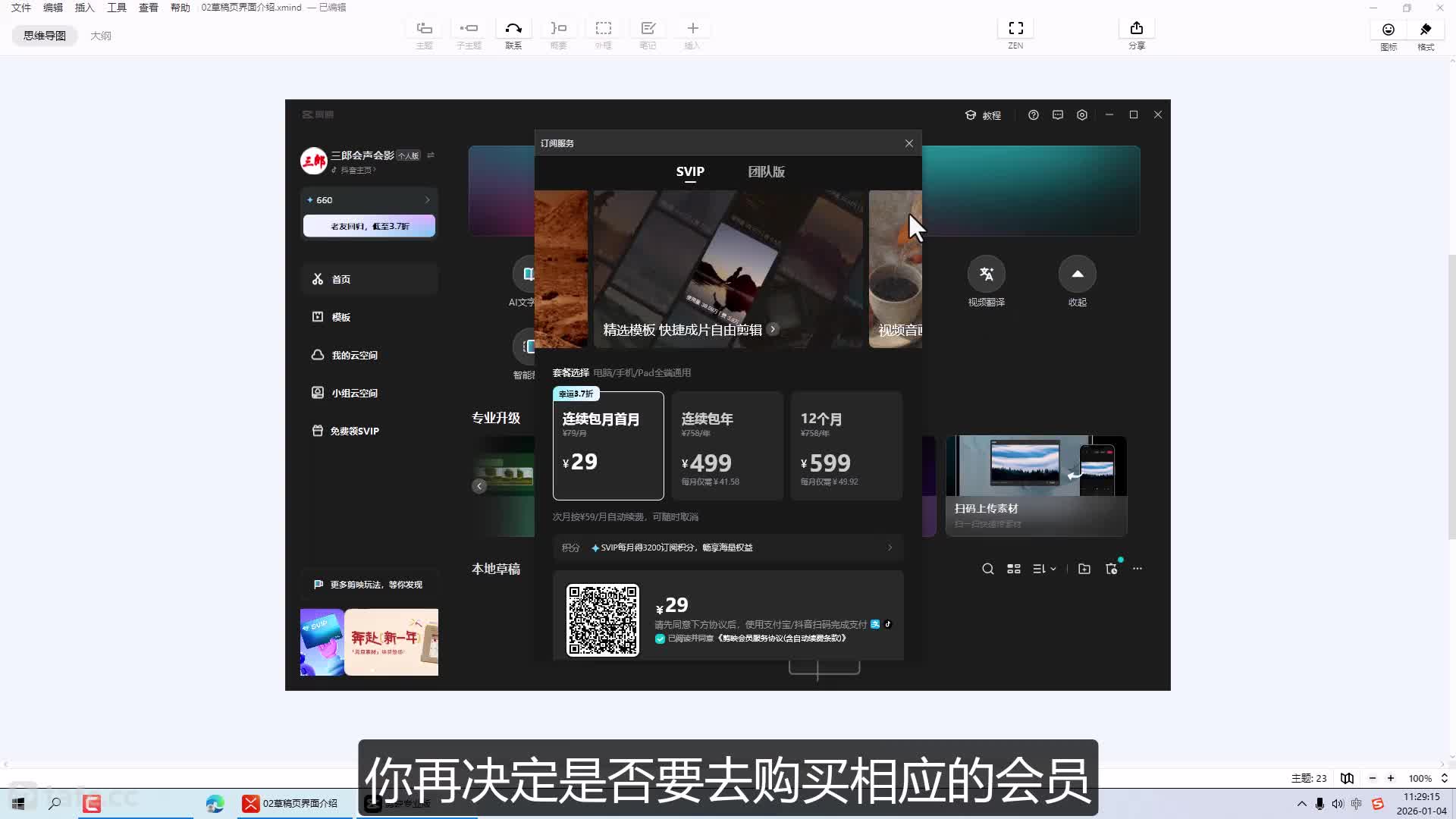Viewport: 1456px width, 819px height.
Task: Click the 扫码上传素材 thumbnail card
Action: point(1035,485)
